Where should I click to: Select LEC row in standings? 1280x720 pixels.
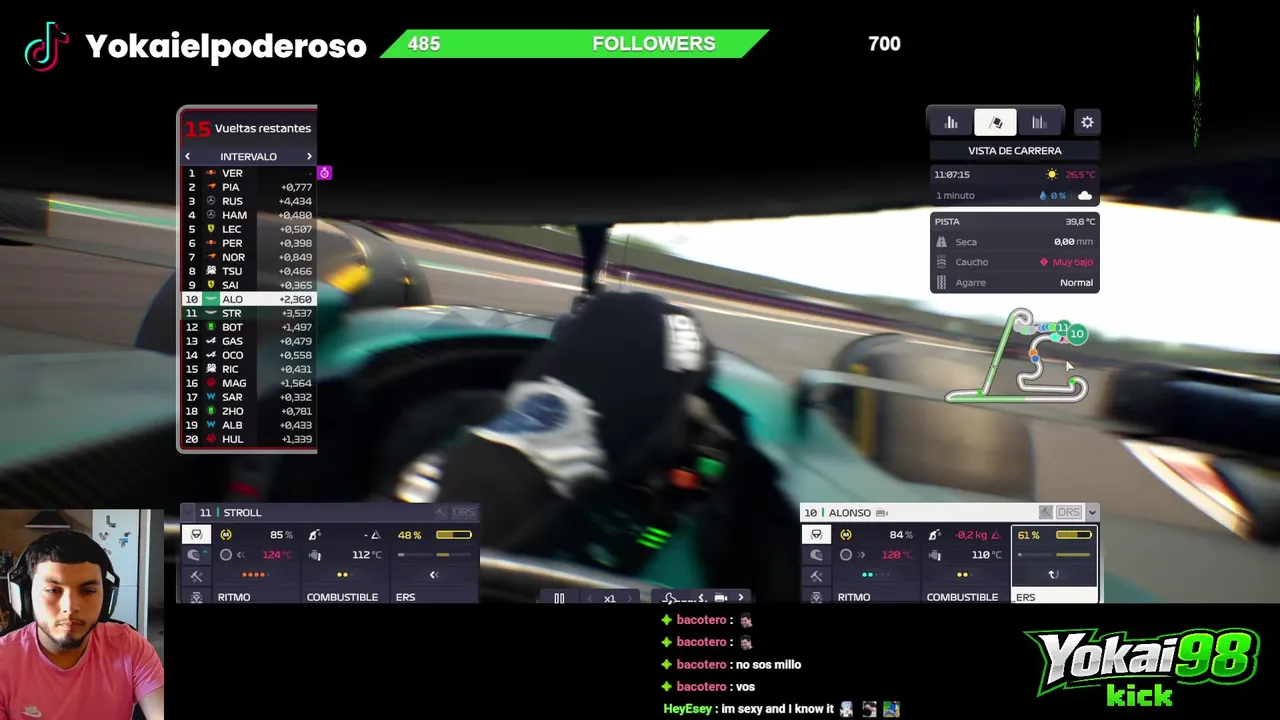[247, 229]
